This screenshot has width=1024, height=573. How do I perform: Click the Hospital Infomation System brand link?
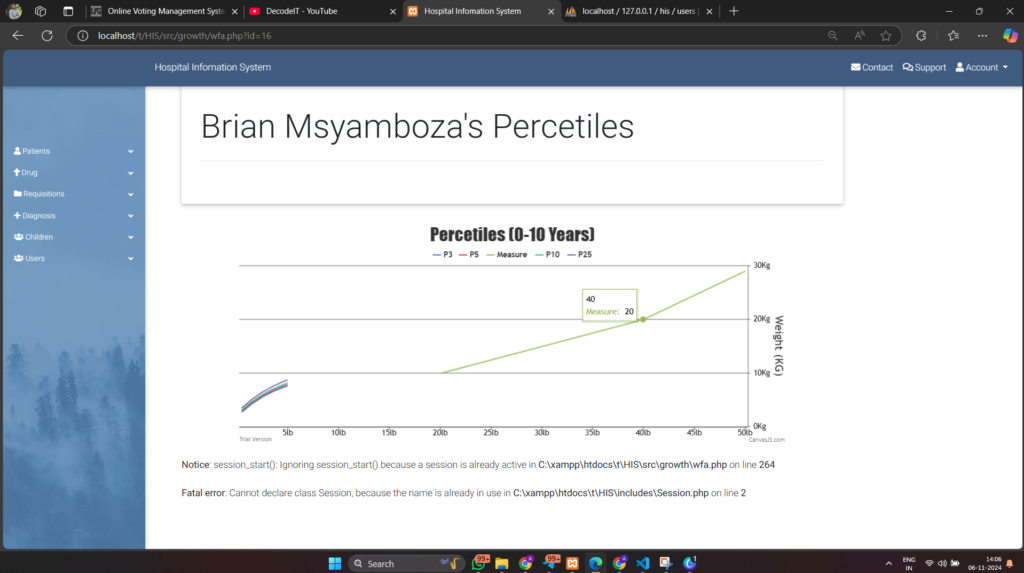[x=212, y=67]
